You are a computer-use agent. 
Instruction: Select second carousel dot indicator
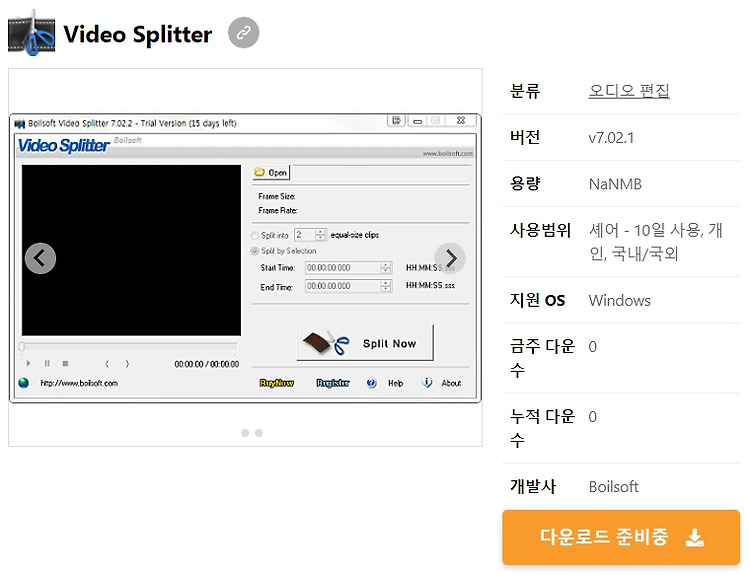pyautogui.click(x=259, y=433)
